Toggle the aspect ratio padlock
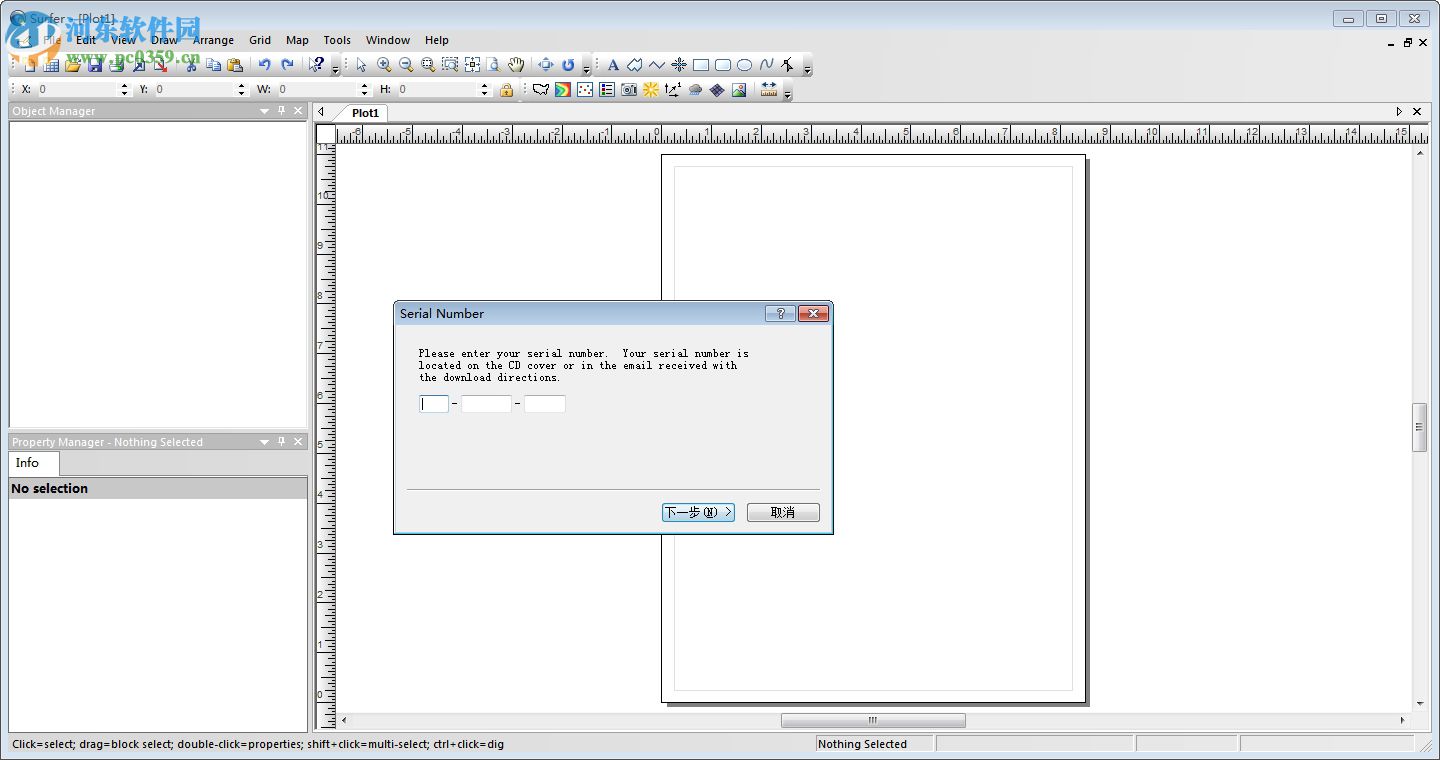 [507, 90]
